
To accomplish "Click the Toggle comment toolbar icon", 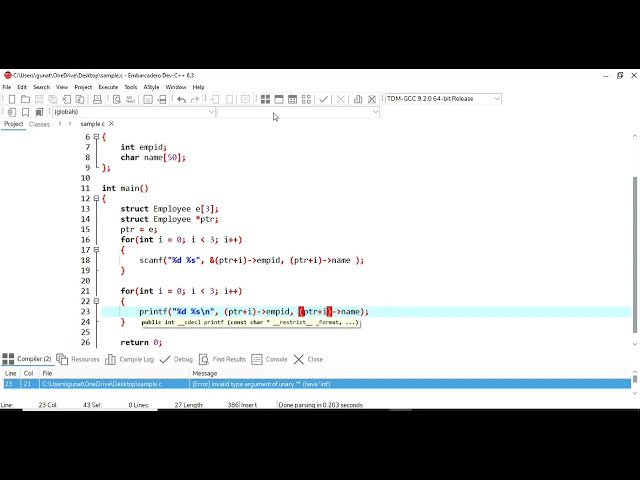I will coord(245,99).
